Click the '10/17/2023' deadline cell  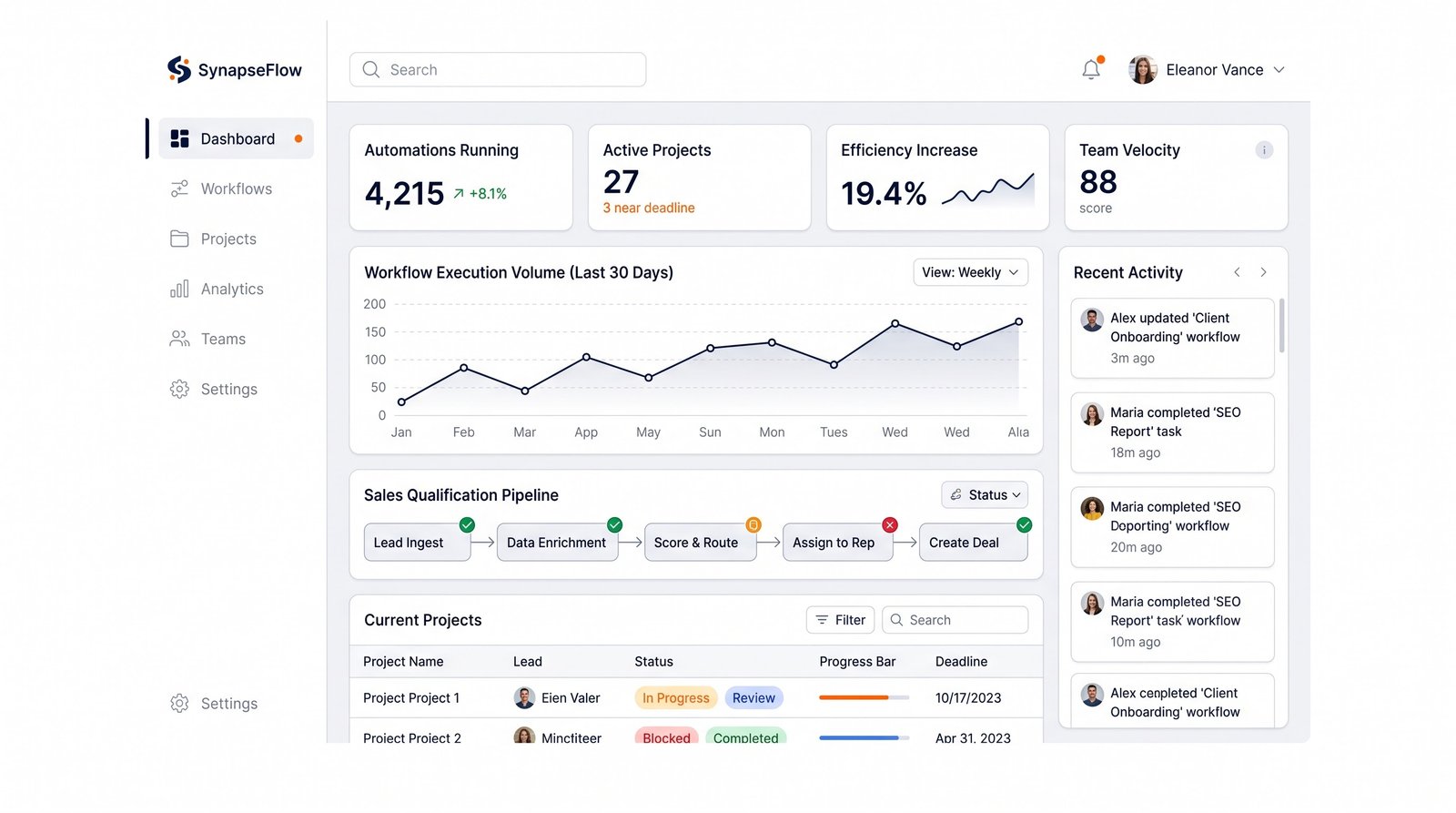coord(968,698)
